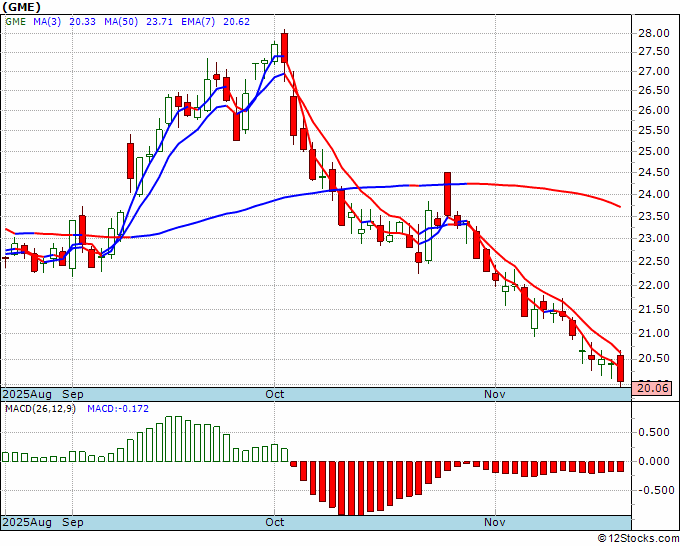Viewport: 680px width, 546px height.
Task: Select the GME ticker label in legend
Action: coord(15,21)
